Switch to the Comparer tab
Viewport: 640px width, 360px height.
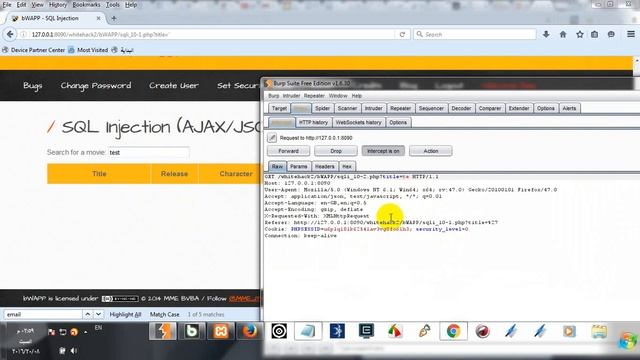(490, 108)
